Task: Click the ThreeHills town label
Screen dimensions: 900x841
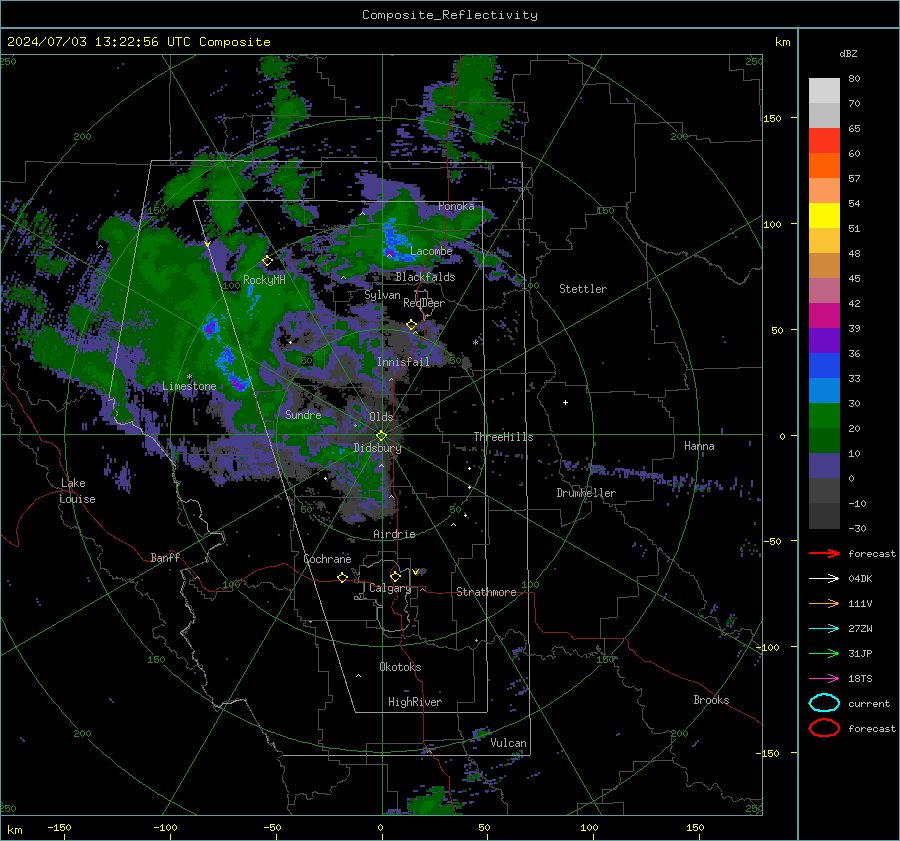Action: pyautogui.click(x=503, y=437)
